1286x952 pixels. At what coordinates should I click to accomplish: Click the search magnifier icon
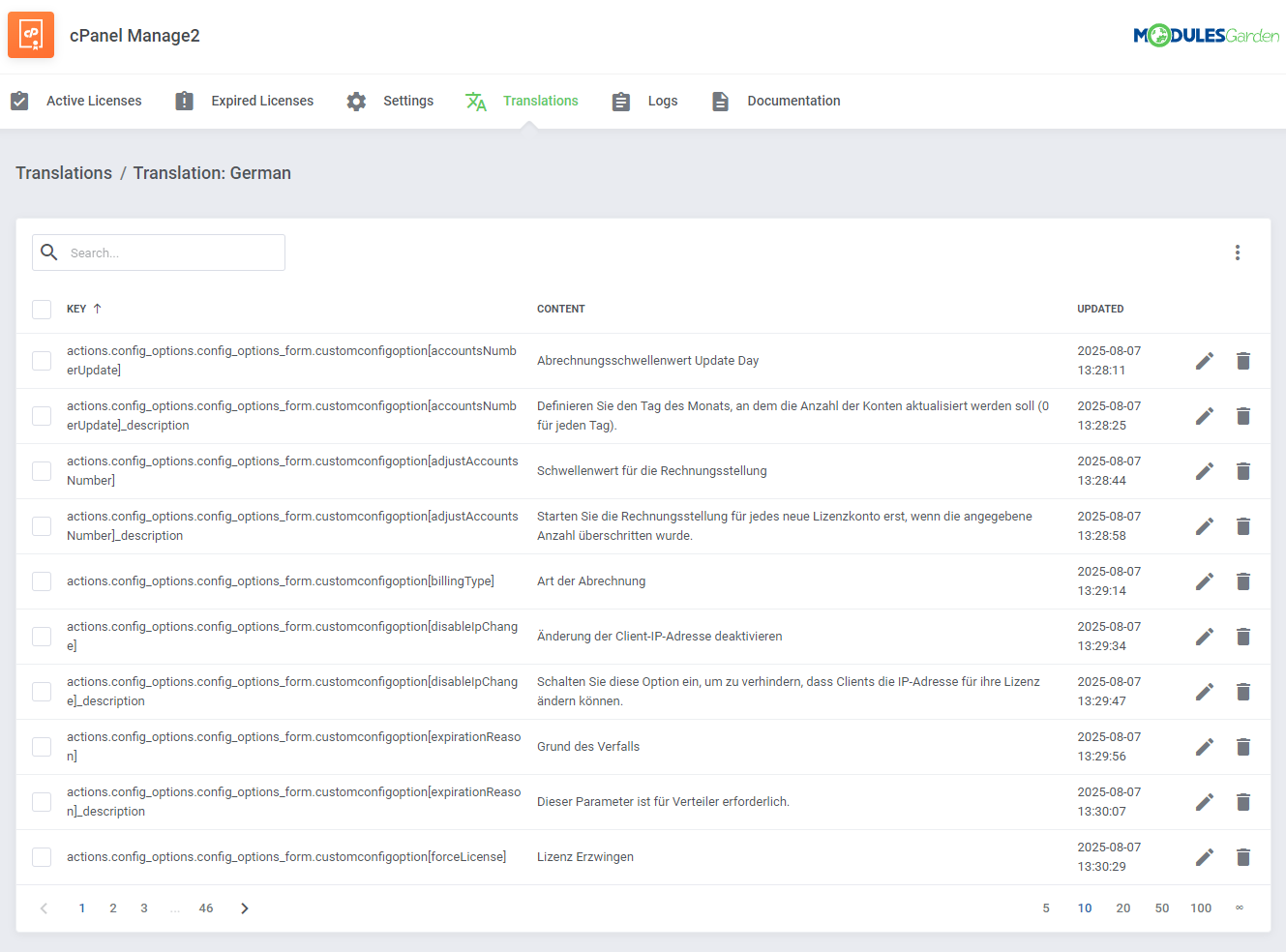click(x=48, y=253)
